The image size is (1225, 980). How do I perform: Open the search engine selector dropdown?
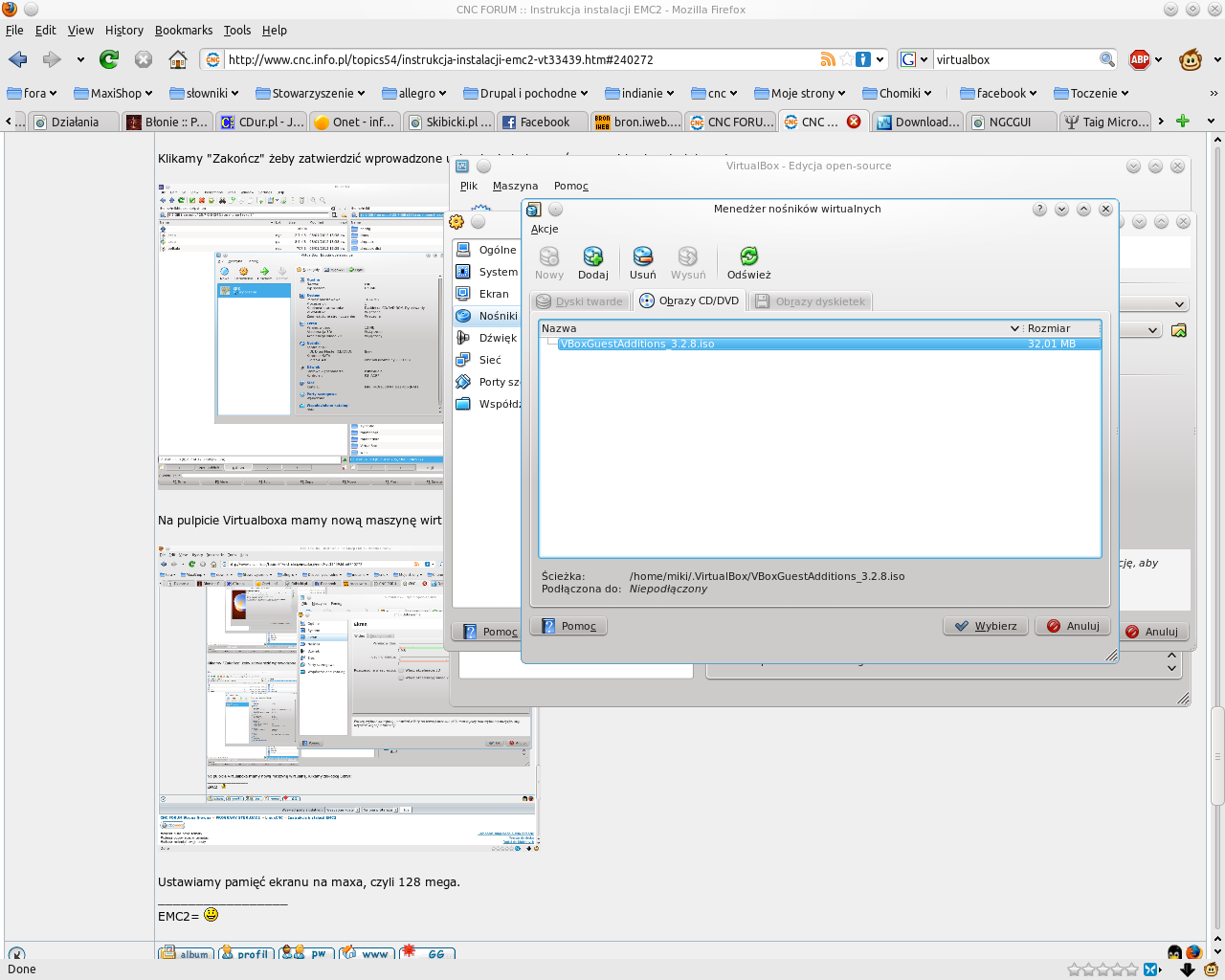coord(915,59)
